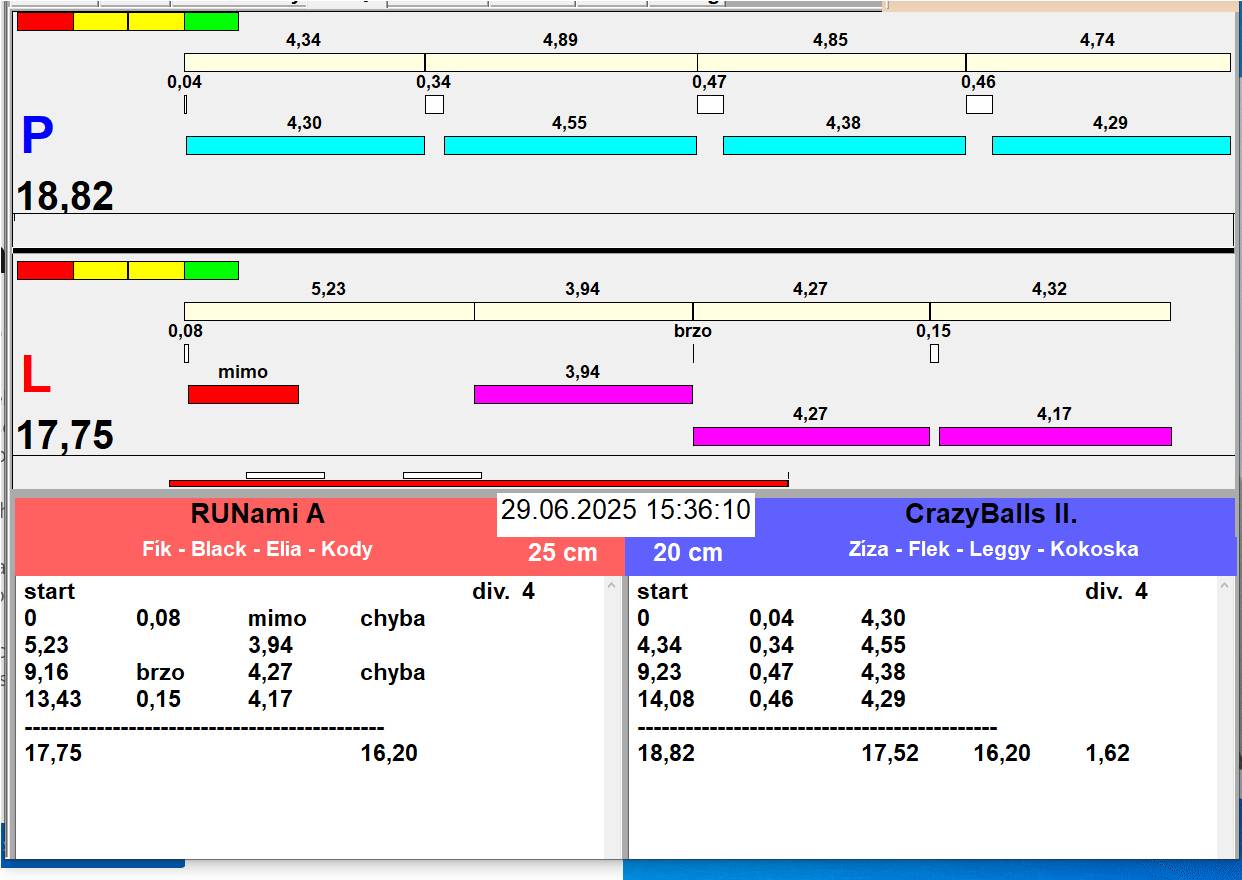Click the RUNami A team name header
The height and width of the screenshot is (880, 1242).
click(257, 514)
